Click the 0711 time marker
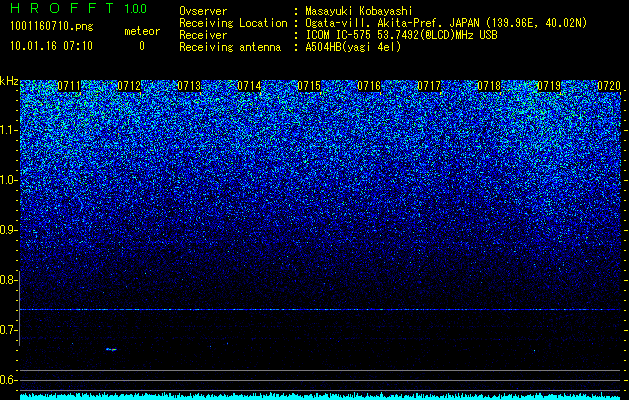Viewport: 629px width, 400px height. pyautogui.click(x=69, y=86)
